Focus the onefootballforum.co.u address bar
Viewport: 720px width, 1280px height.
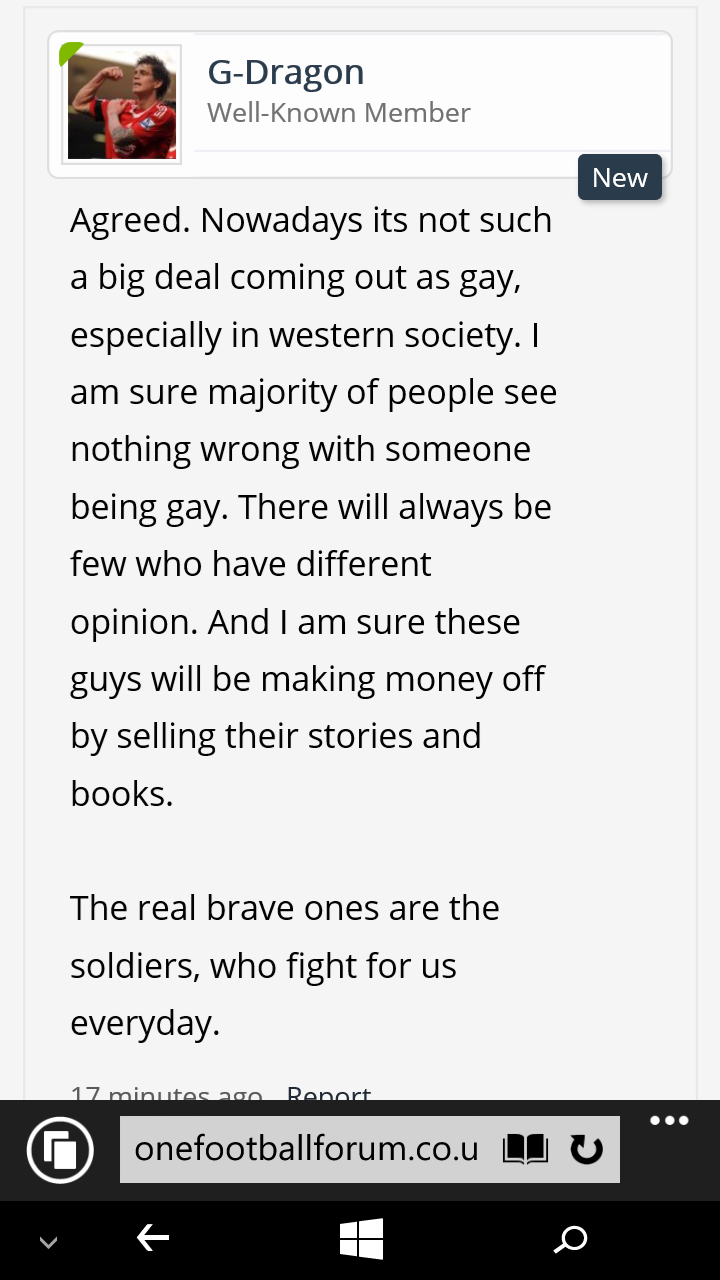tap(308, 1149)
